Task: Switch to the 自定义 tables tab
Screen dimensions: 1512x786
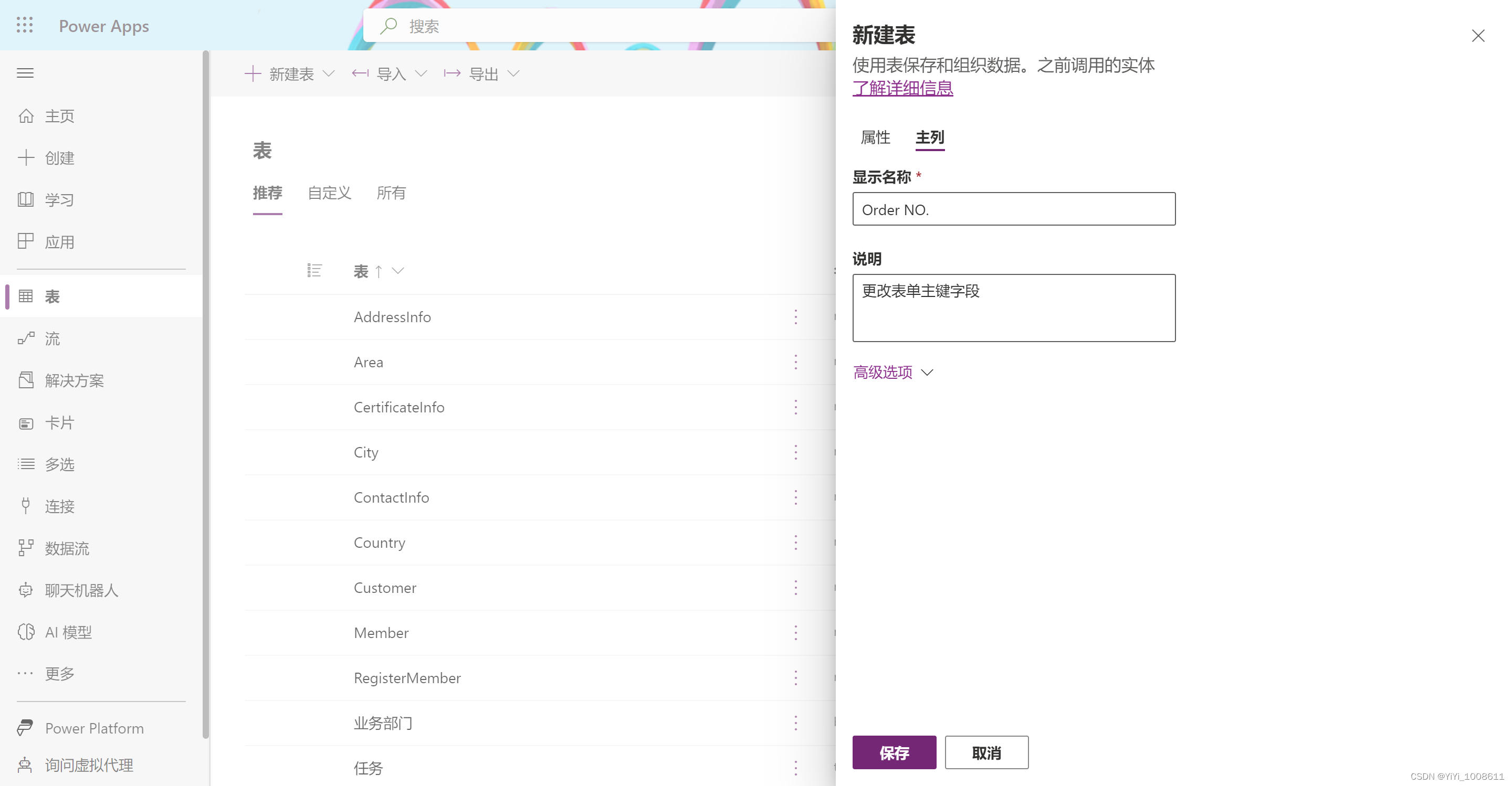Action: (x=329, y=194)
